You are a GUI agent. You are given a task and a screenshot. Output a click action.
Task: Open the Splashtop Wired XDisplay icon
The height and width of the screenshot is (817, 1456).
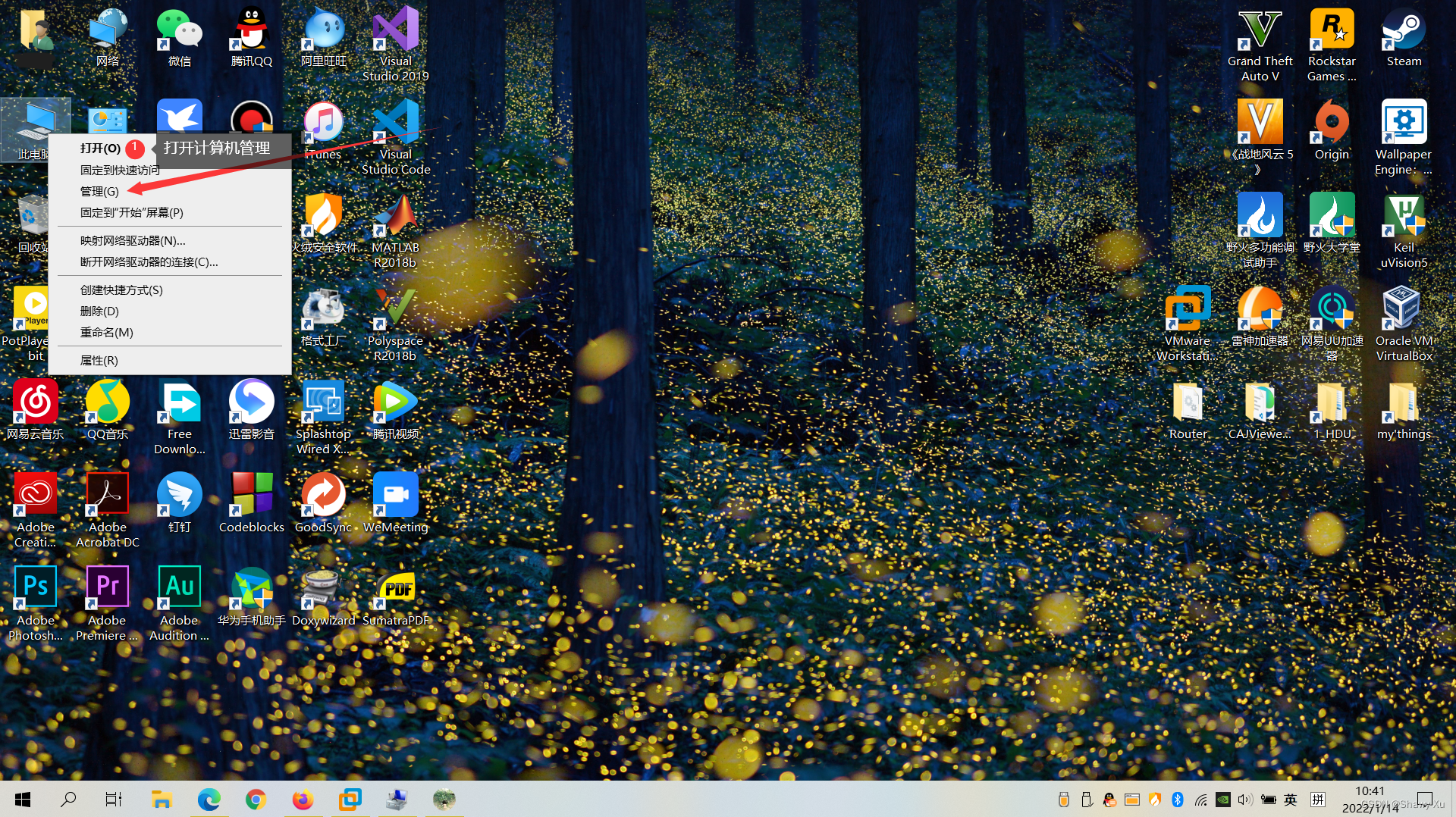point(324,417)
